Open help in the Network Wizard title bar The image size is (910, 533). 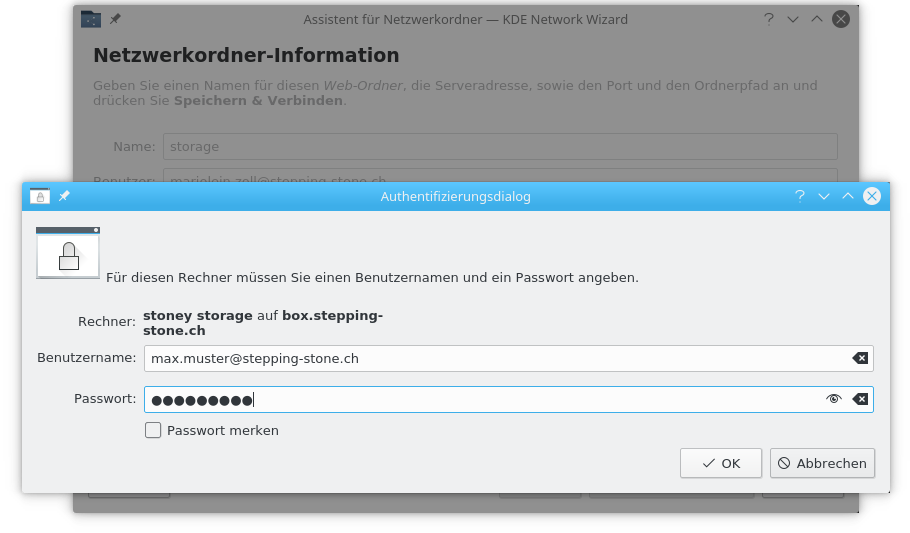click(769, 19)
